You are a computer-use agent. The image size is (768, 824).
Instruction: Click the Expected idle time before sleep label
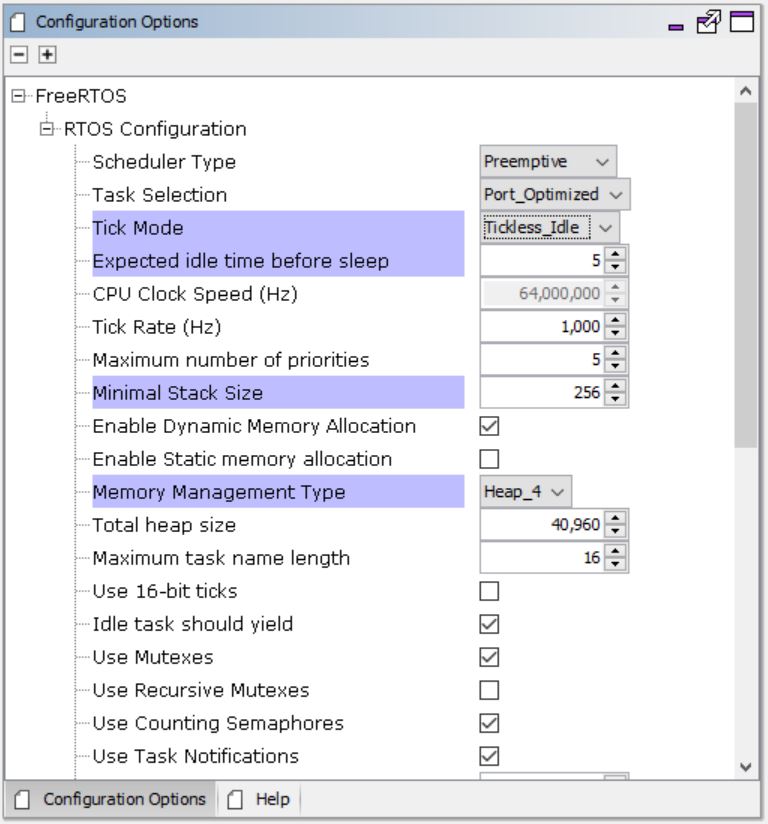(x=240, y=261)
